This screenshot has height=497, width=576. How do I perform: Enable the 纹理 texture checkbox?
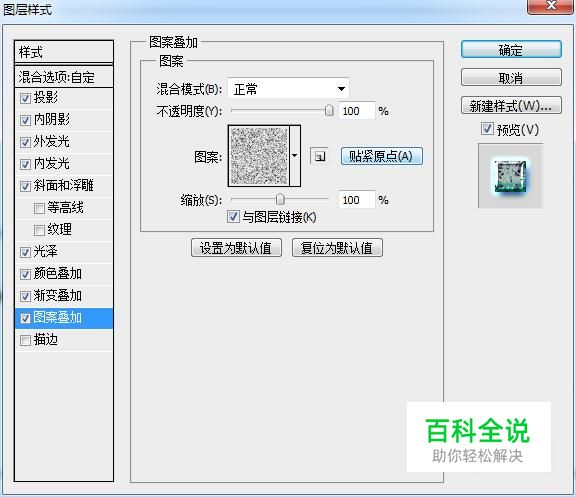tap(39, 230)
